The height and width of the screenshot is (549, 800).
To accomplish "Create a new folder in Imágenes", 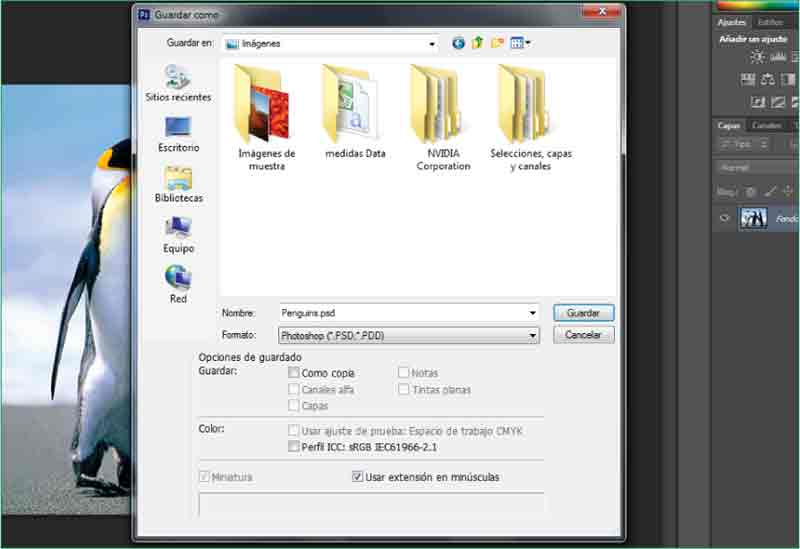I will click(497, 43).
